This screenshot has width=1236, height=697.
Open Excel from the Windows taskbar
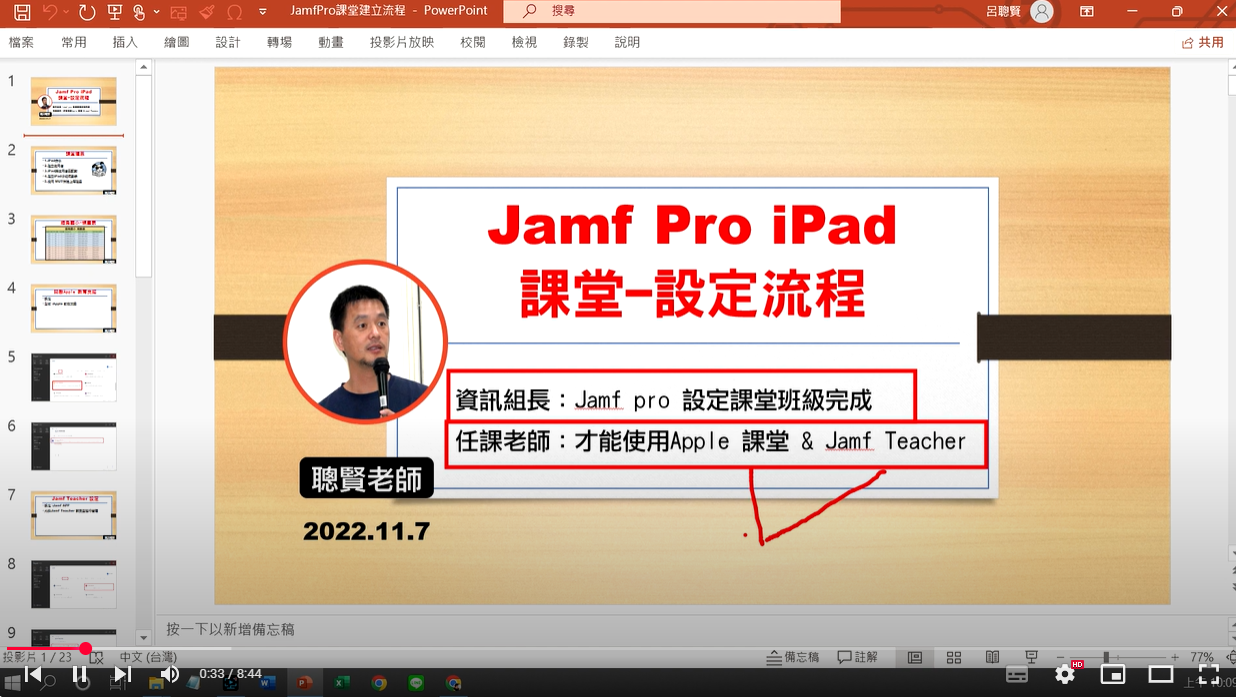[341, 683]
